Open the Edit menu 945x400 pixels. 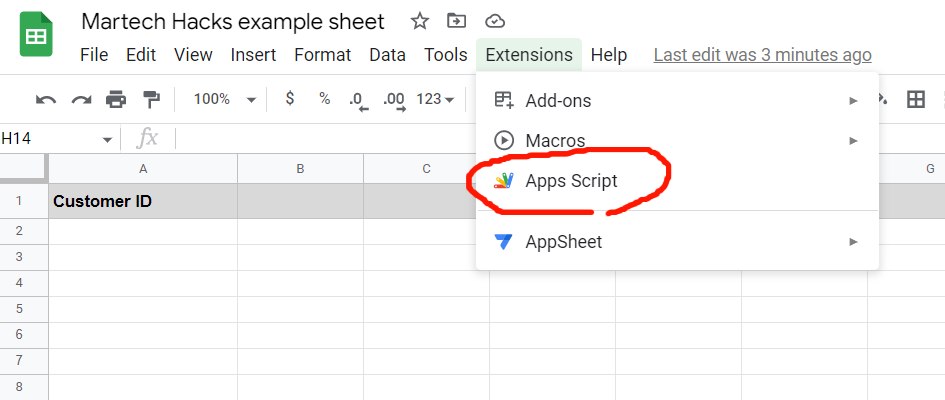(x=141, y=55)
